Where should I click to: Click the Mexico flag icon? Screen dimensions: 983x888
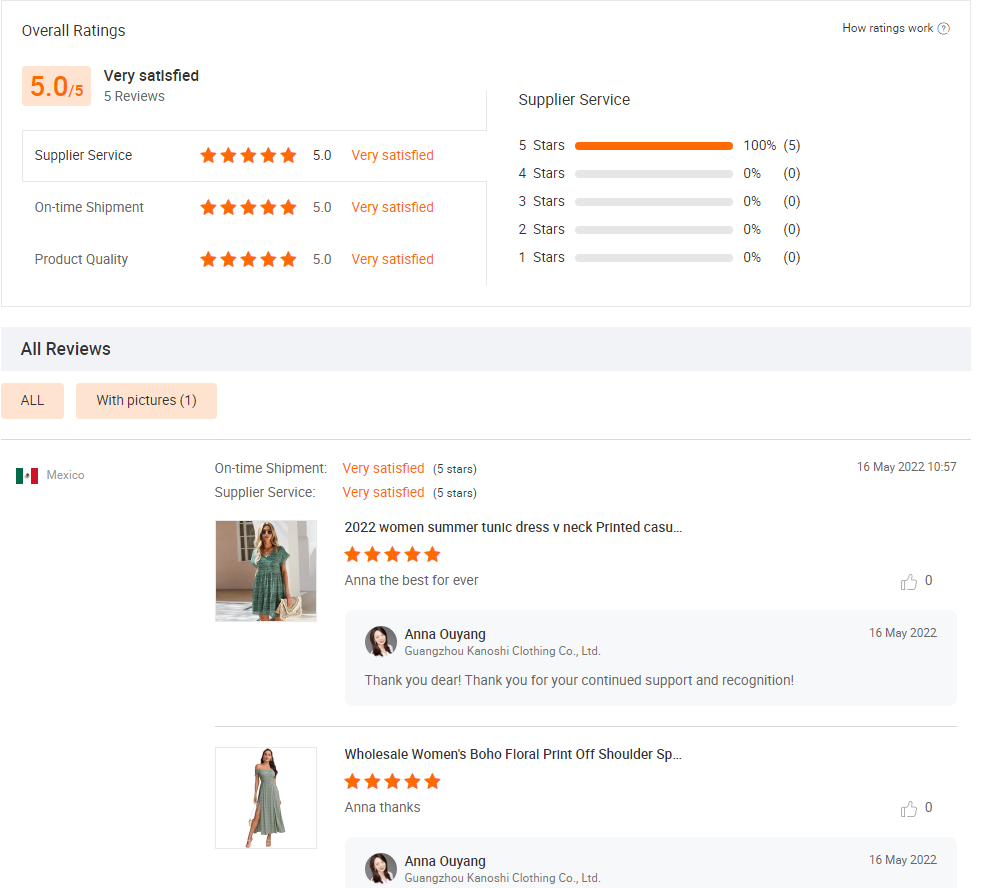point(27,475)
